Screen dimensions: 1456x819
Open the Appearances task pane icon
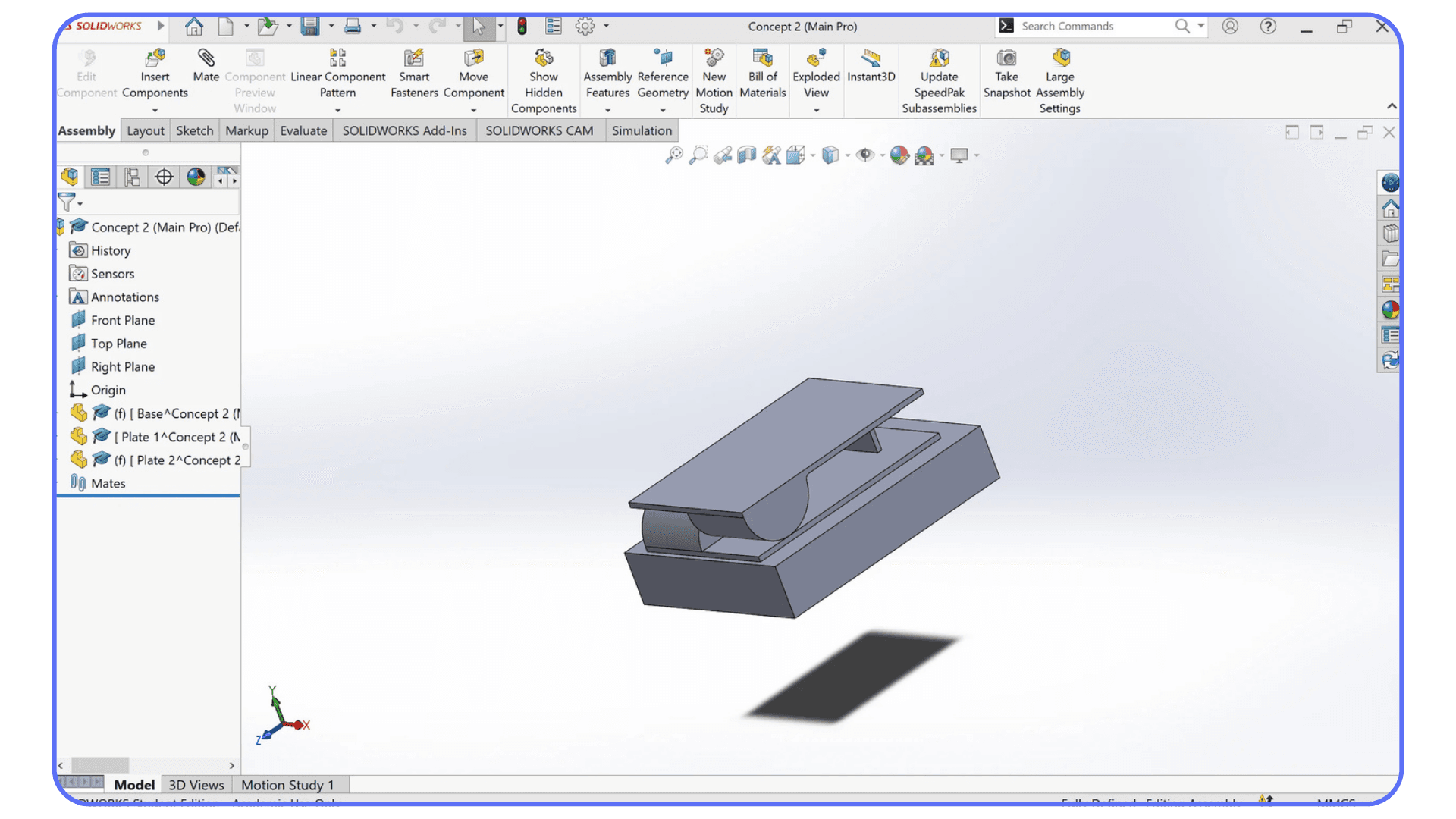pos(1390,309)
